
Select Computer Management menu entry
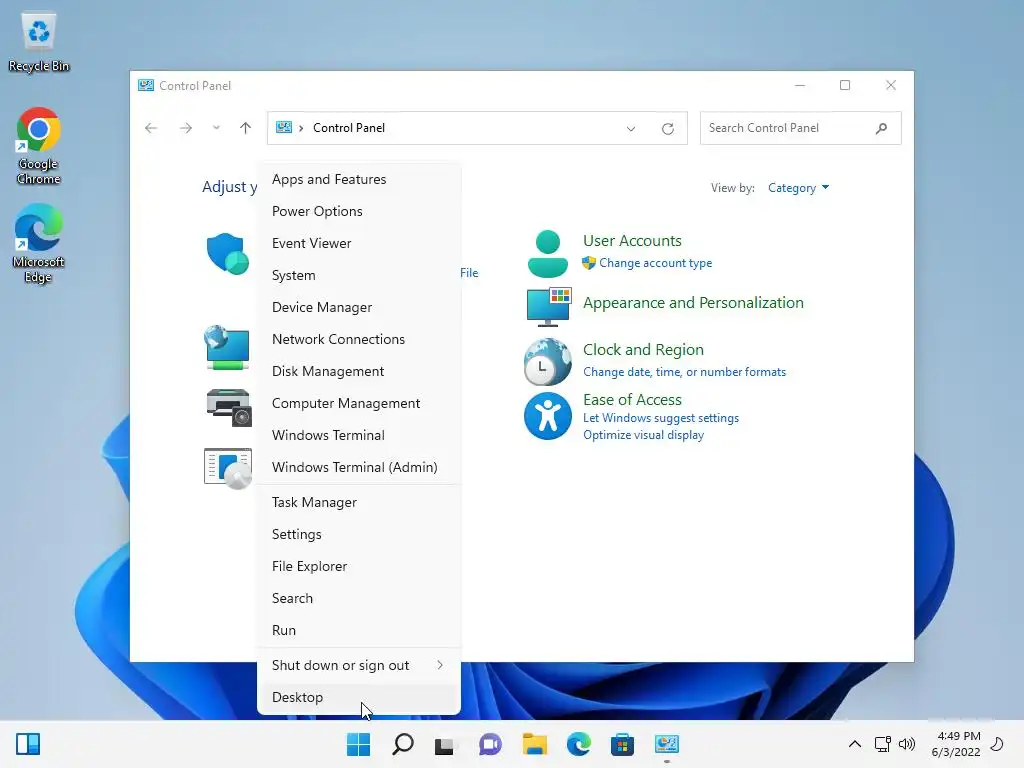359,404
